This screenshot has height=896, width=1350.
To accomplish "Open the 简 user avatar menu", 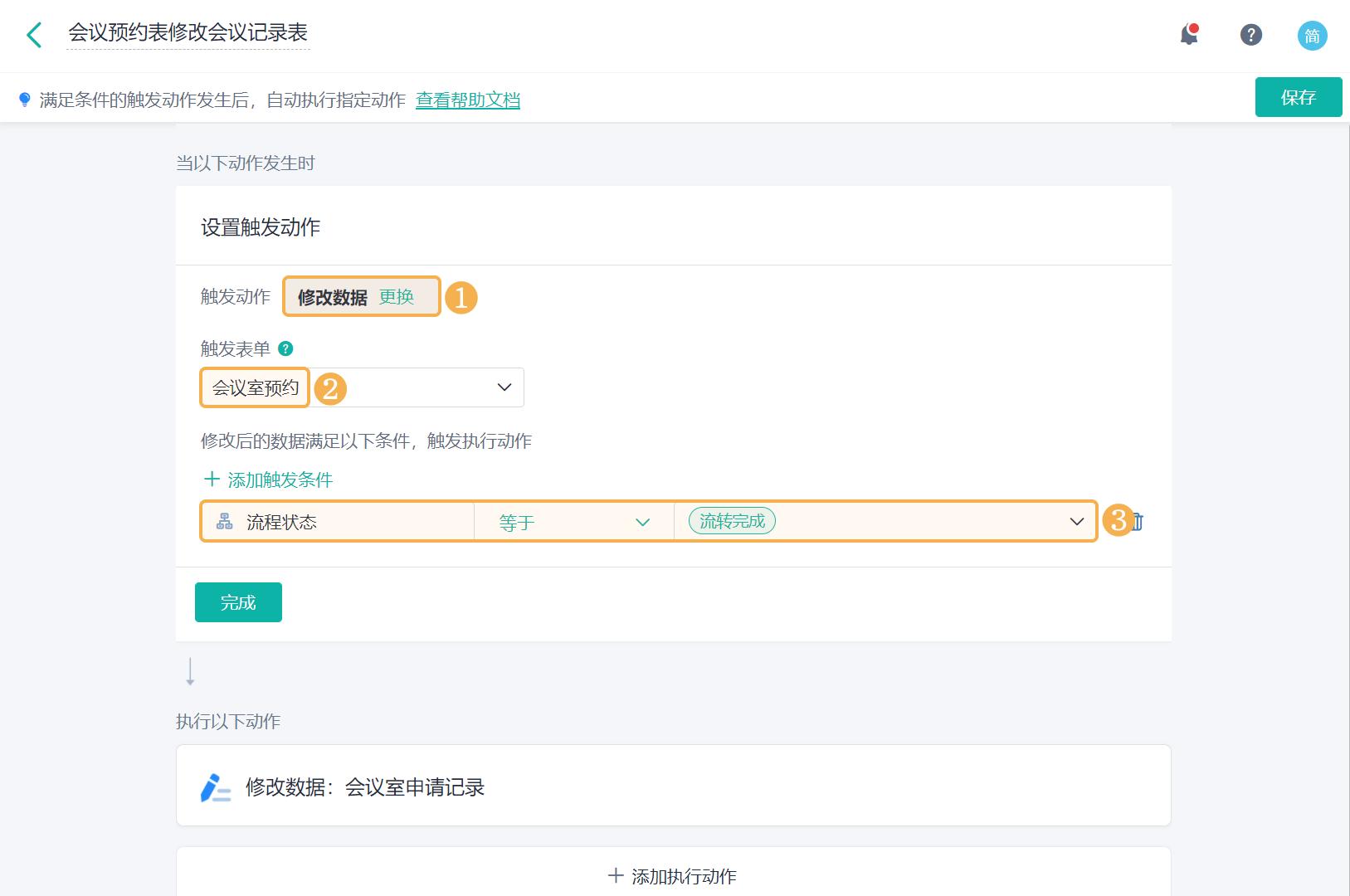I will [x=1312, y=36].
